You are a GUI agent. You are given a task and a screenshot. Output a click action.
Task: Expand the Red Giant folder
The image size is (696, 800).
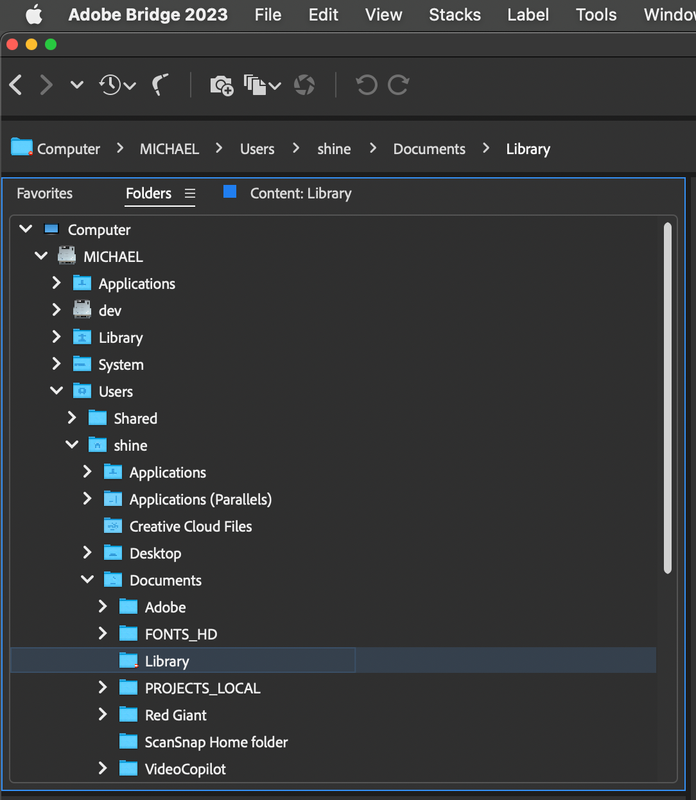click(102, 715)
